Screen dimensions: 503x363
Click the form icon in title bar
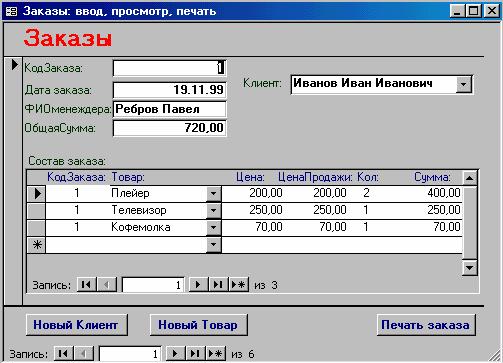tap(11, 11)
